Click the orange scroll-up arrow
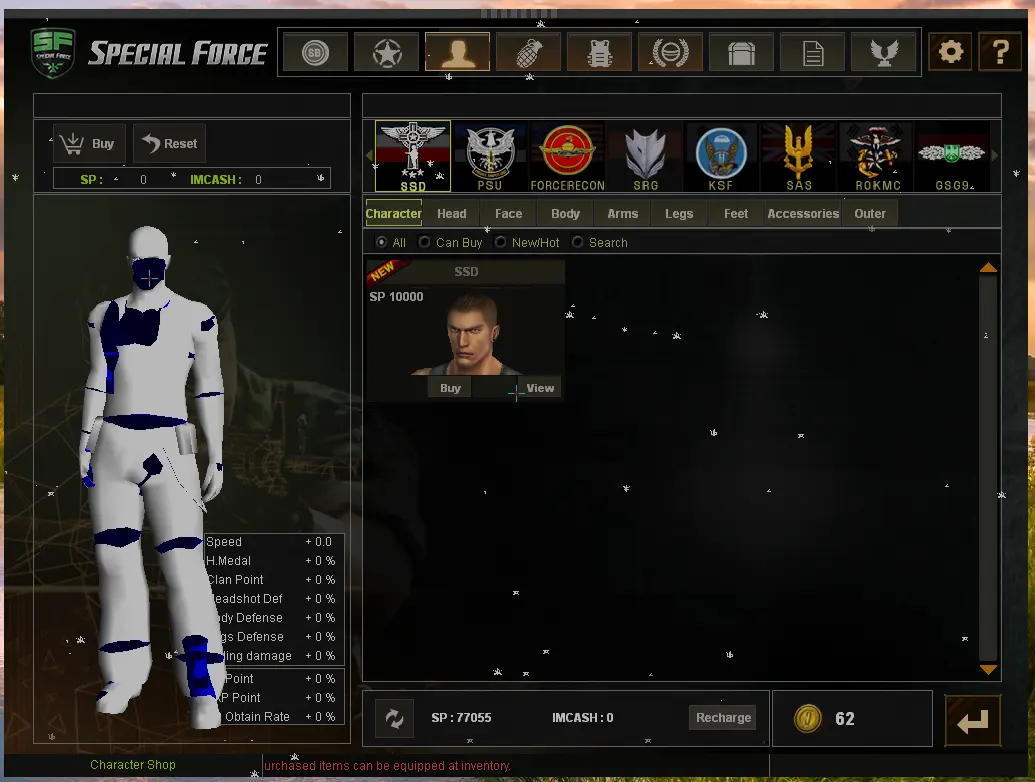This screenshot has width=1035, height=782. (988, 267)
